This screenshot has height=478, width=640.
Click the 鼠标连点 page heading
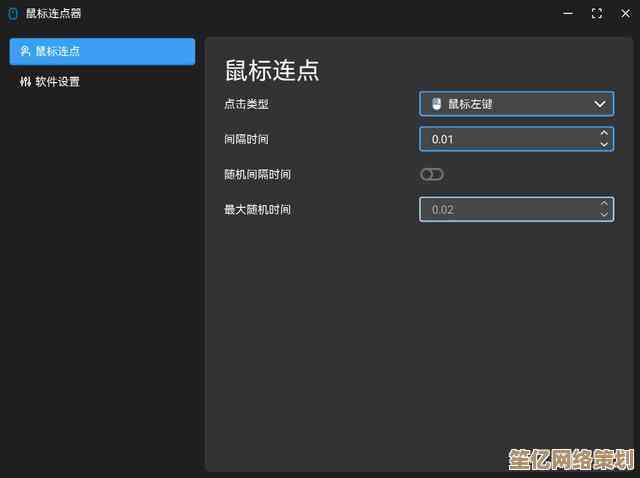pos(271,71)
